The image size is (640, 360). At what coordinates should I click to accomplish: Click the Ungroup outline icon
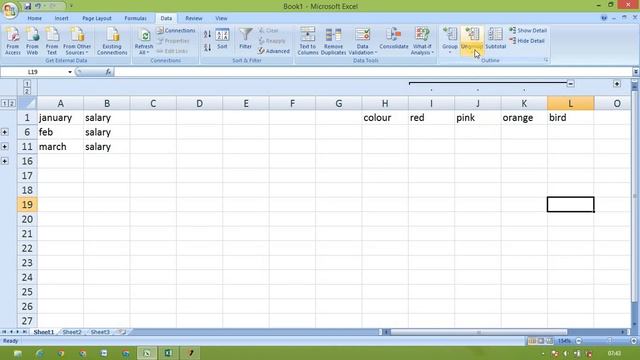tap(472, 40)
